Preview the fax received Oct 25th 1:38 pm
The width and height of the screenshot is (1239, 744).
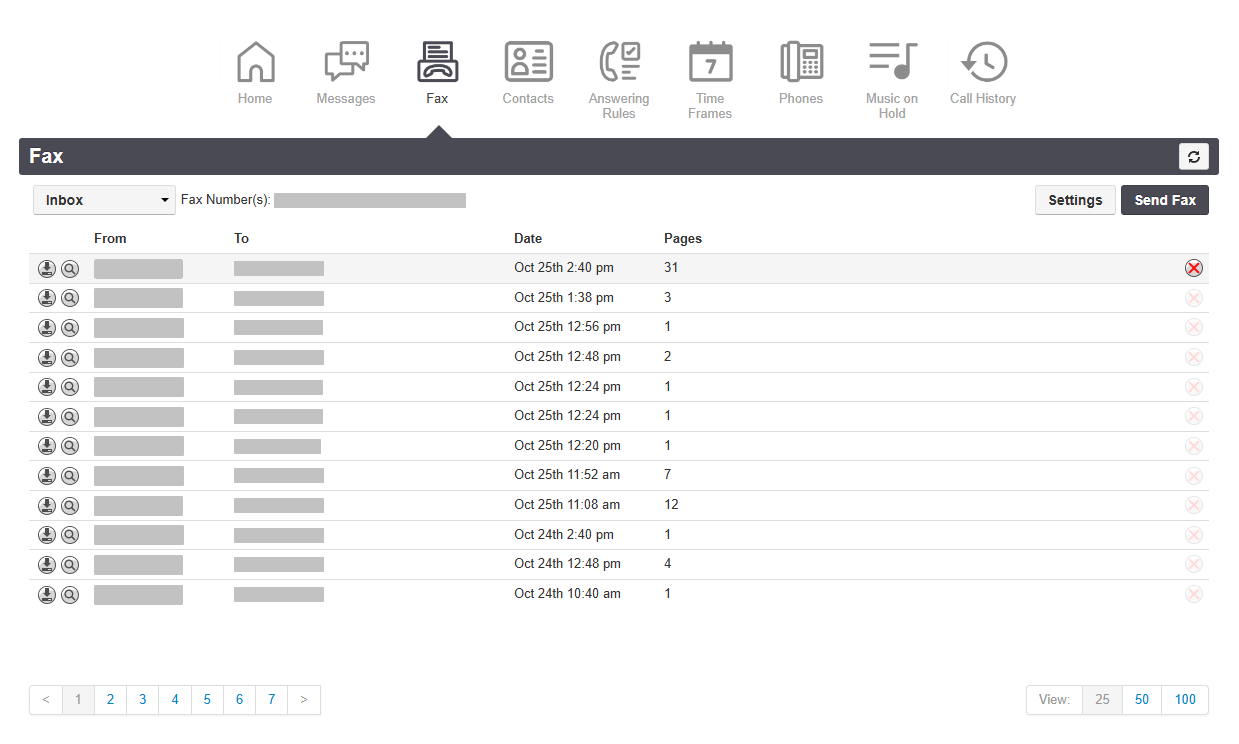(x=69, y=297)
